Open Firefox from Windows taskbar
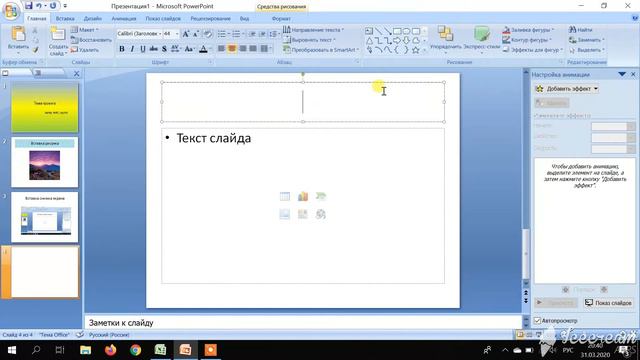 (111, 350)
